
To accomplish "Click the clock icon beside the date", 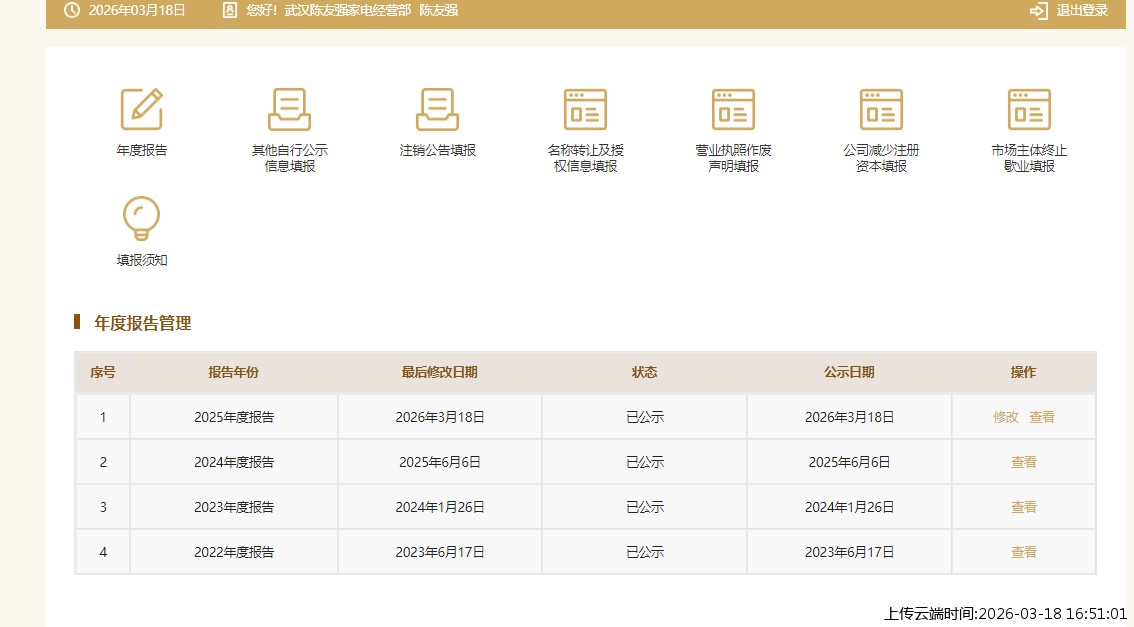I will tap(71, 11).
